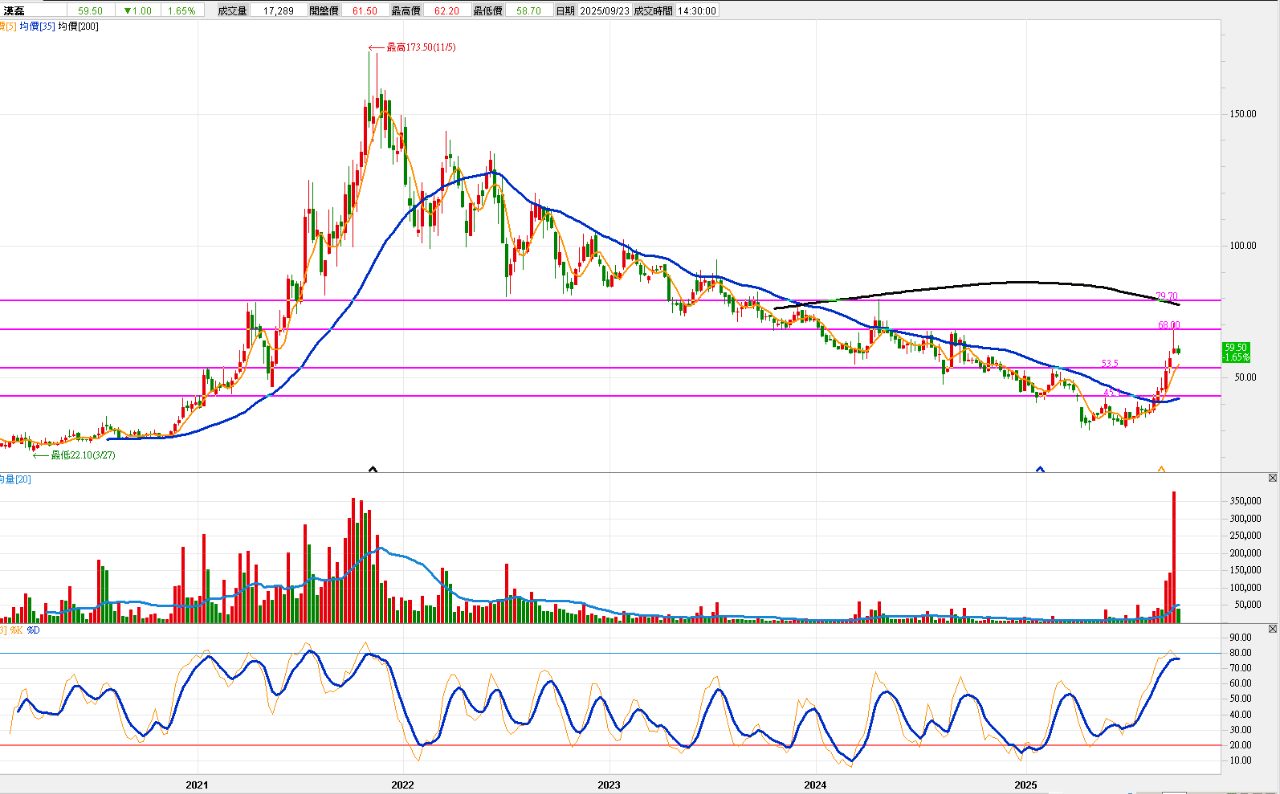Click the stock name 漢磊
This screenshot has height=794, width=1280.
[16, 10]
